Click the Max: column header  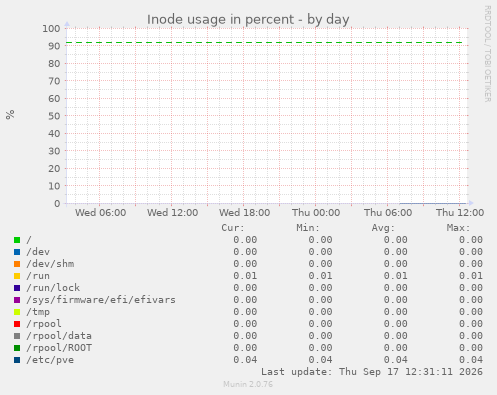458,228
